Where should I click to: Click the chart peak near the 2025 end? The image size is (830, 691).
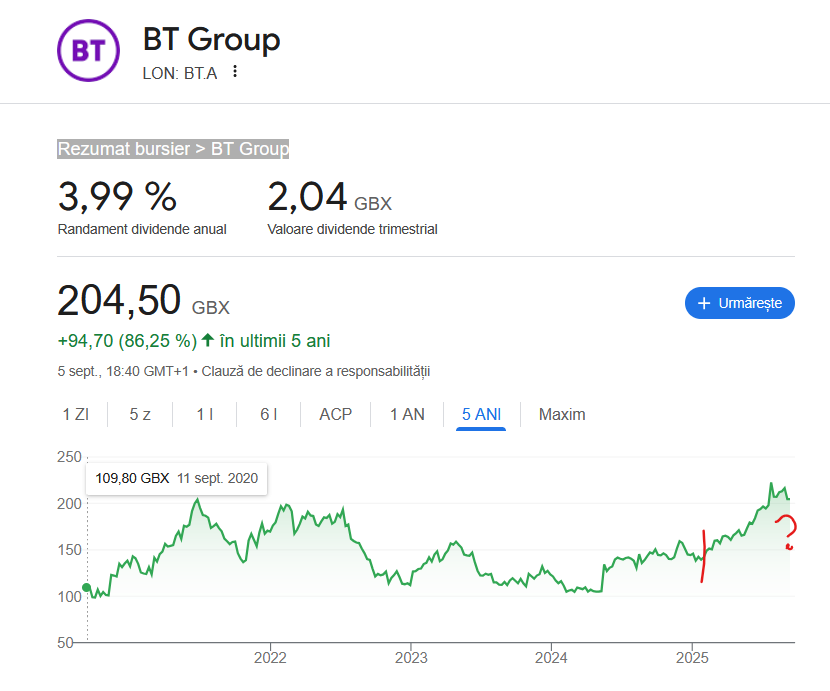pos(771,484)
